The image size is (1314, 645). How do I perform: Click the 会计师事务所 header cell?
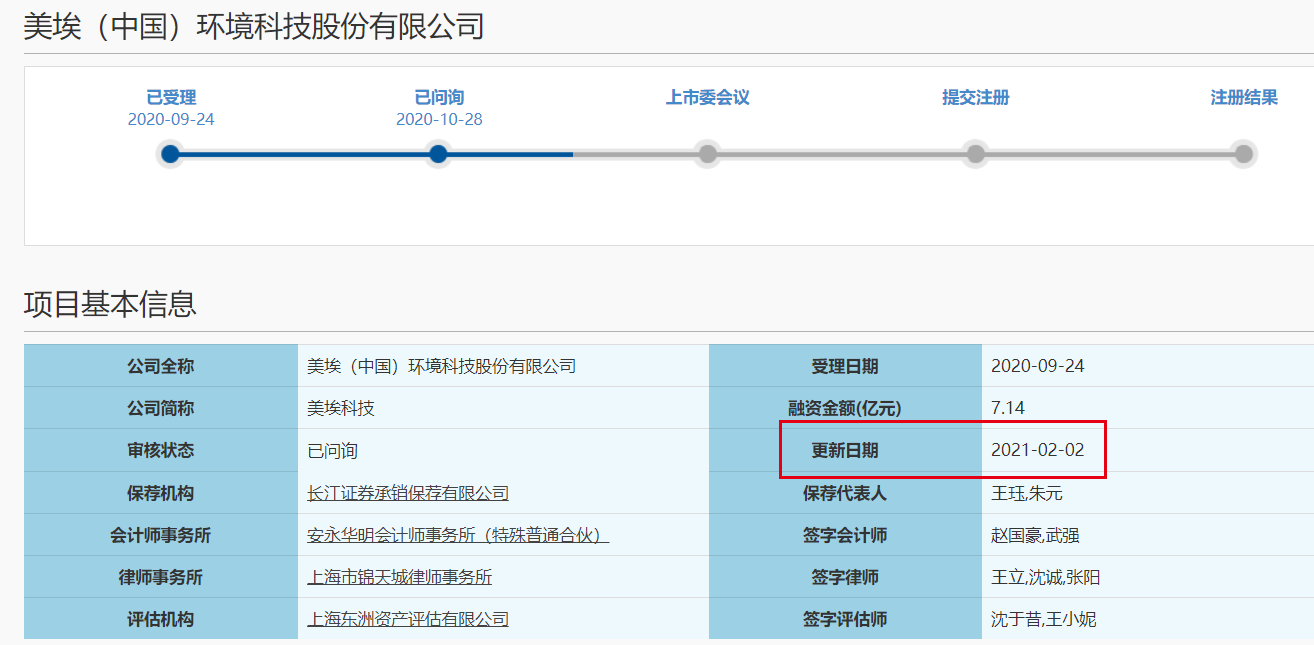[161, 535]
